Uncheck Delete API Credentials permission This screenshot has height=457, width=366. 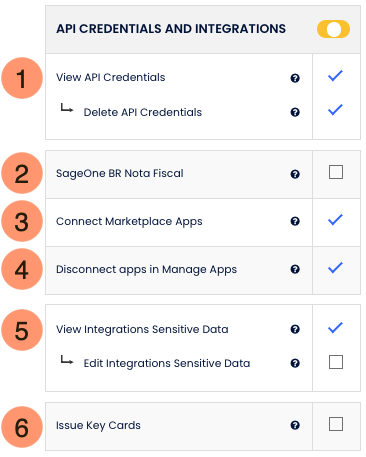point(335,110)
